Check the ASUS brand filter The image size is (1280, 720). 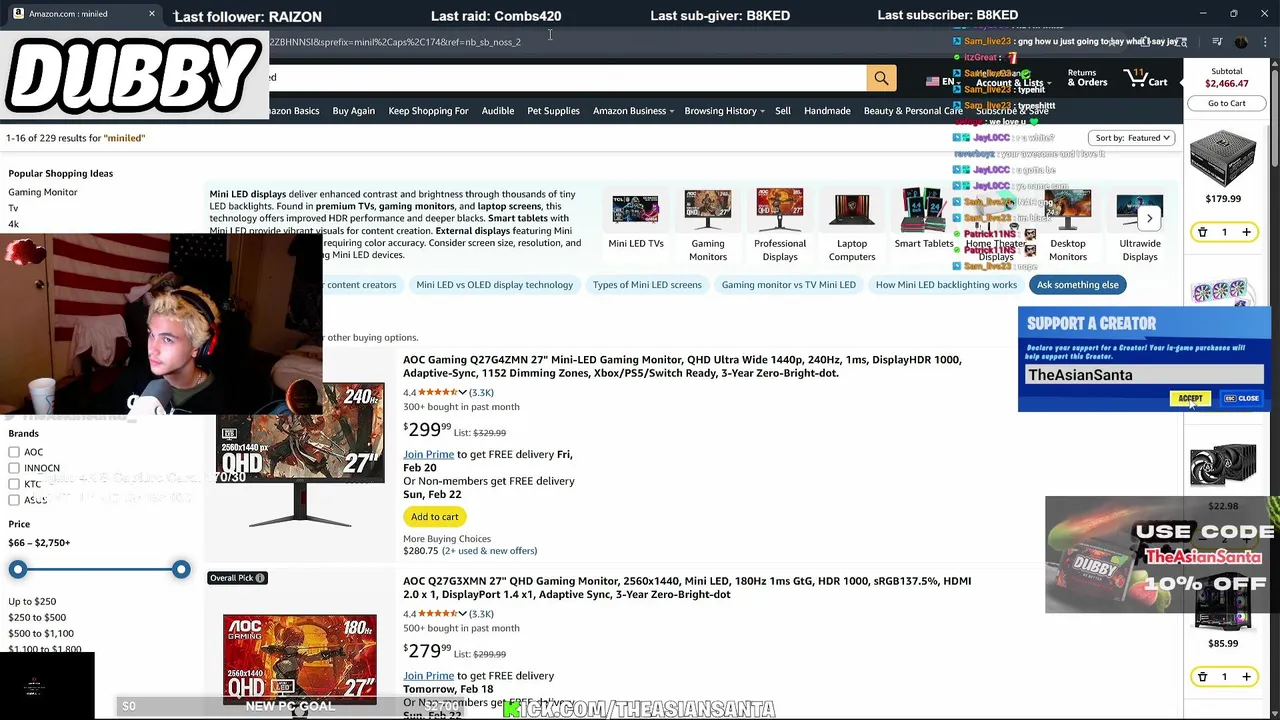tap(14, 500)
